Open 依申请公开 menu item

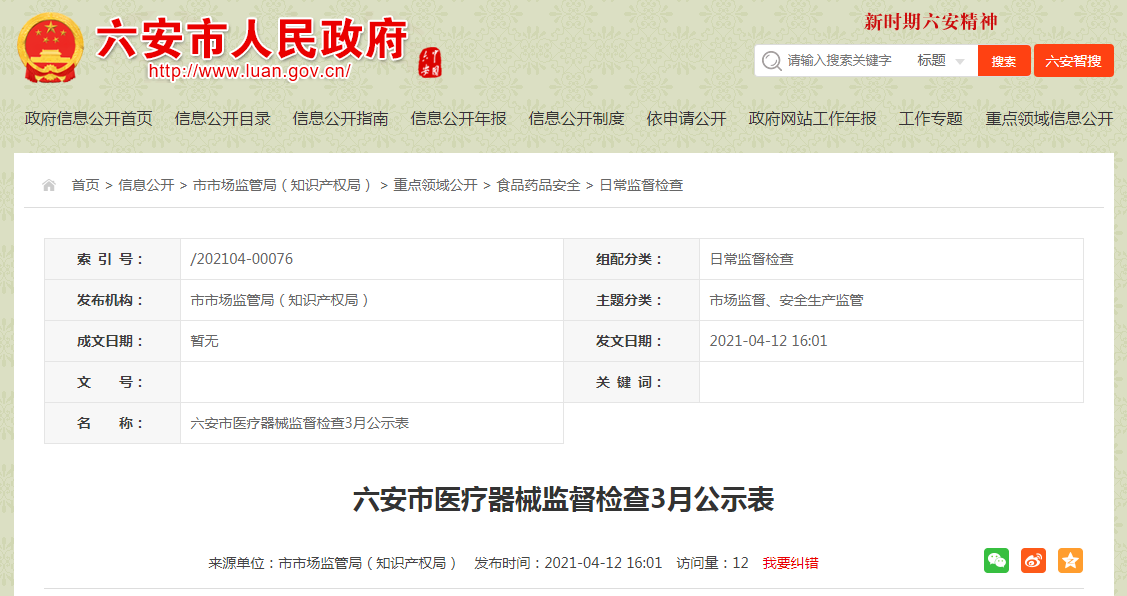[686, 119]
